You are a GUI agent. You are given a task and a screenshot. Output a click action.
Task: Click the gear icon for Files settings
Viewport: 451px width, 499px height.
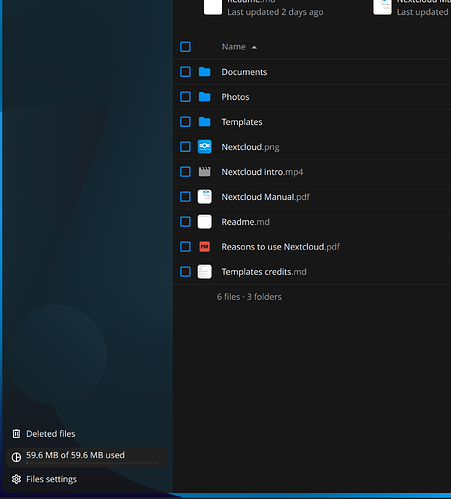pos(16,479)
